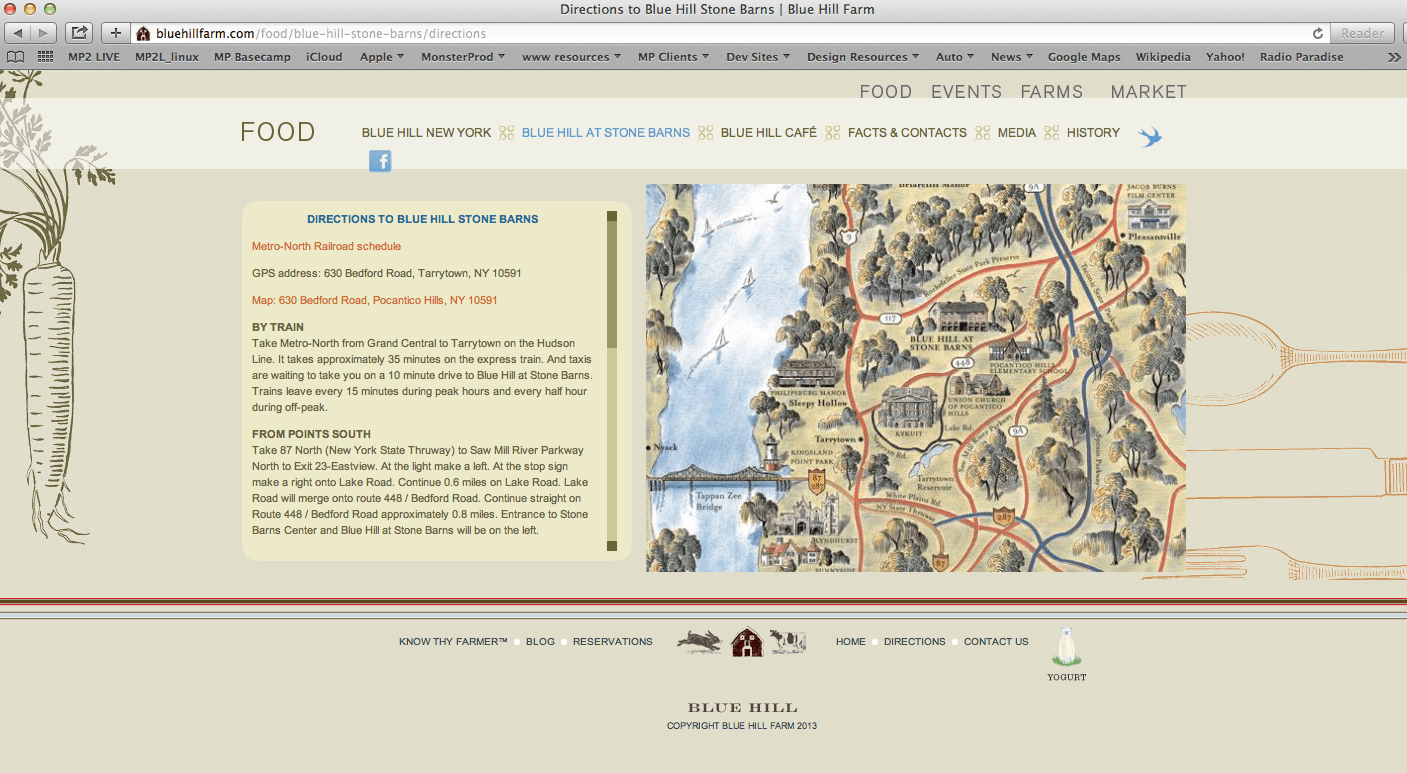
Task: Expand the Dev Sites bookmark folder
Action: pyautogui.click(x=758, y=57)
